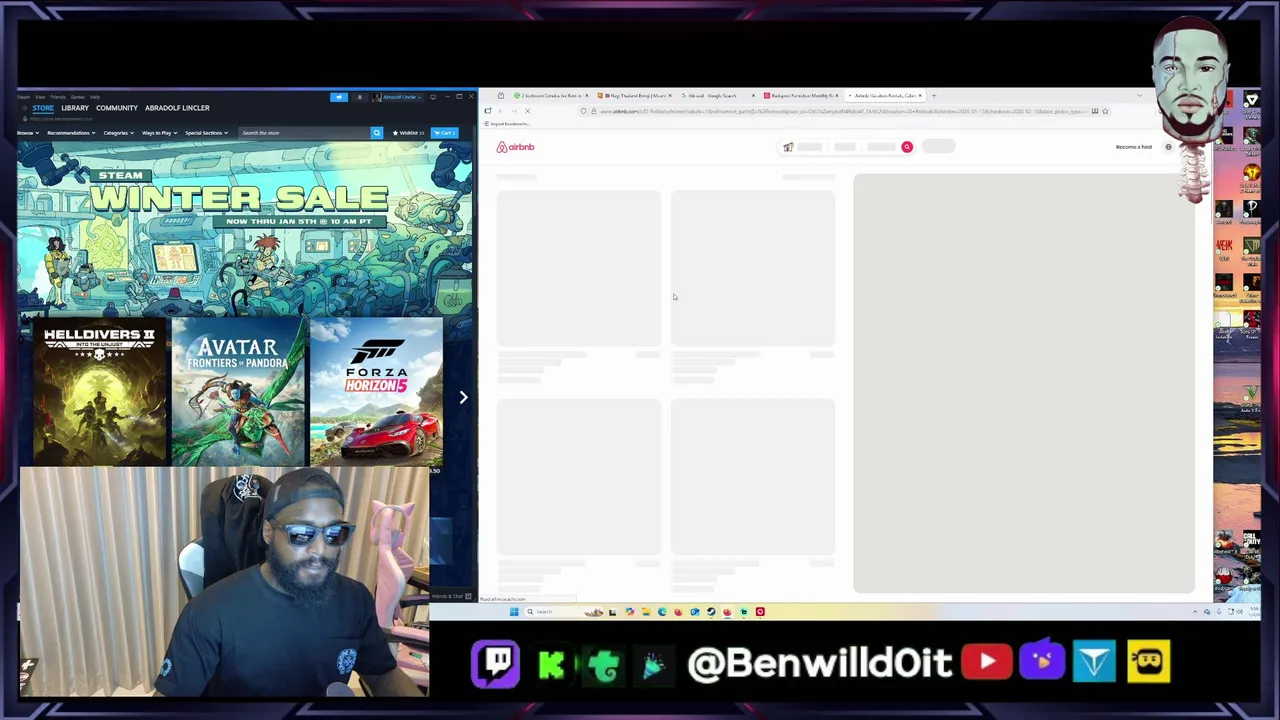
Task: Stop loading page in the browser
Action: pos(527,111)
